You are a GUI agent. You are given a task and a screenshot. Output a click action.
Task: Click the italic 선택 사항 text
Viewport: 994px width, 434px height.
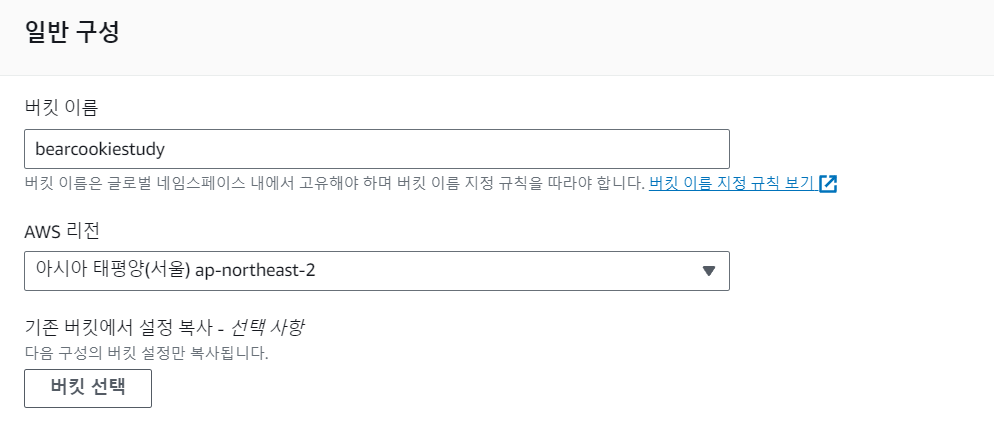(x=267, y=329)
